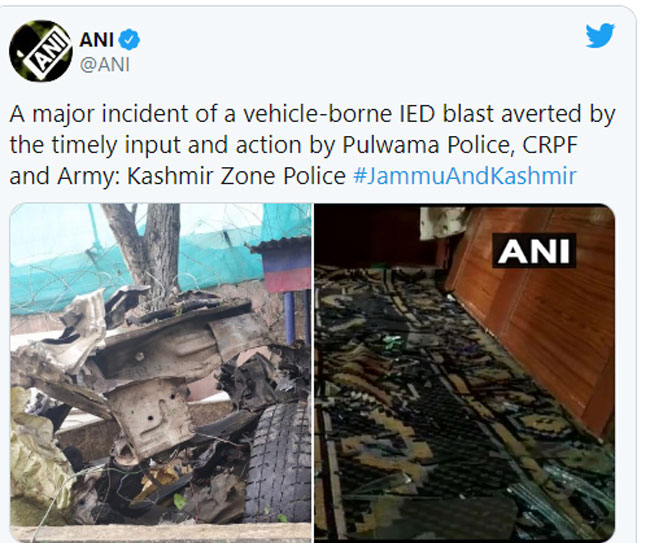Visit the @ANI handle

pos(104,65)
